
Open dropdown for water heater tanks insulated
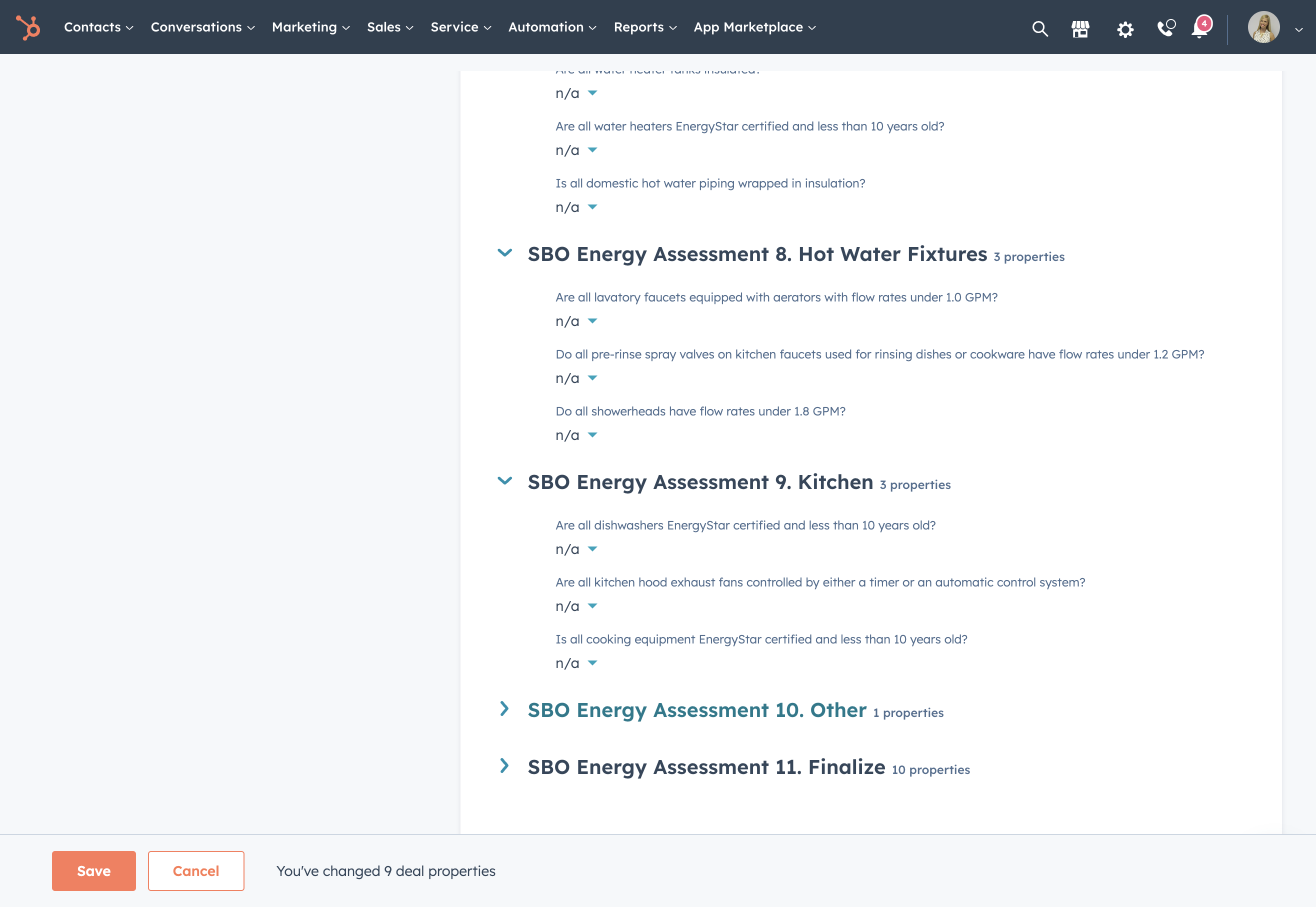[x=576, y=93]
